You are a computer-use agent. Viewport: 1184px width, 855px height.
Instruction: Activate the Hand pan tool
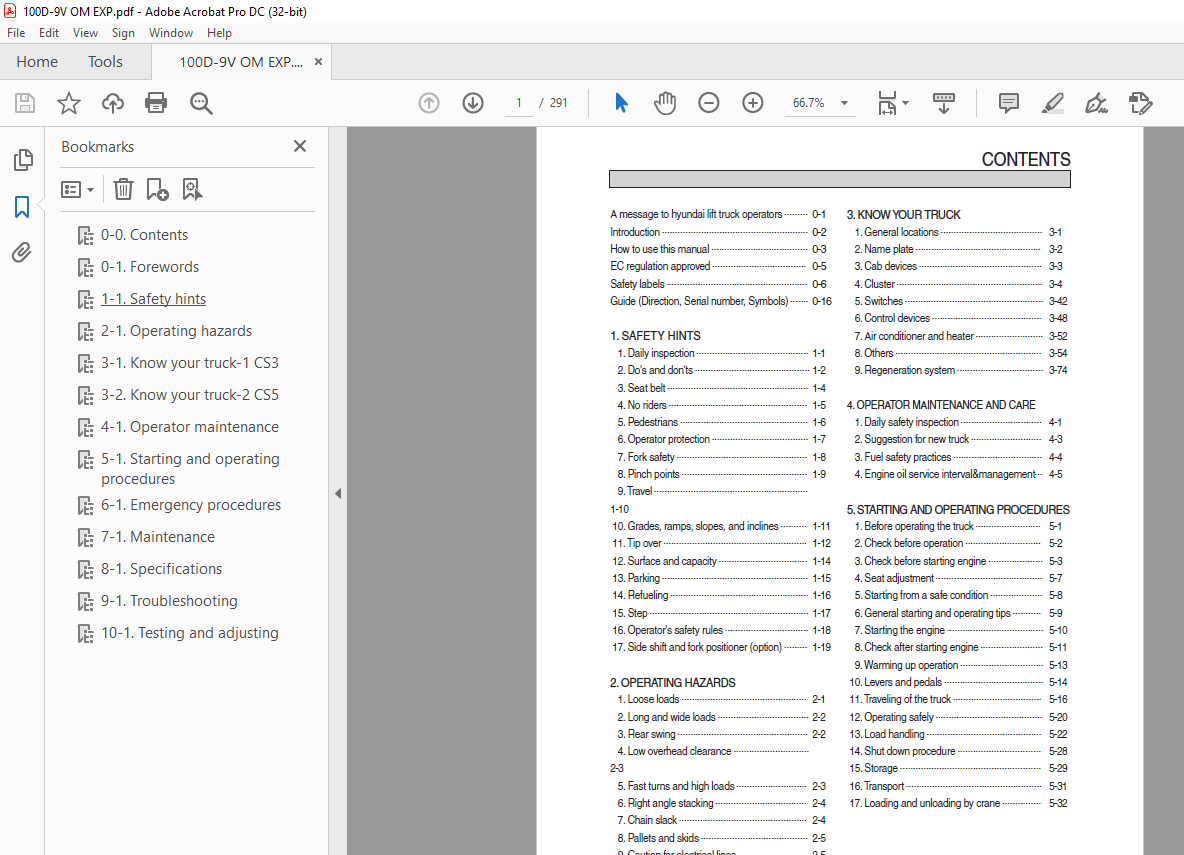(x=664, y=103)
